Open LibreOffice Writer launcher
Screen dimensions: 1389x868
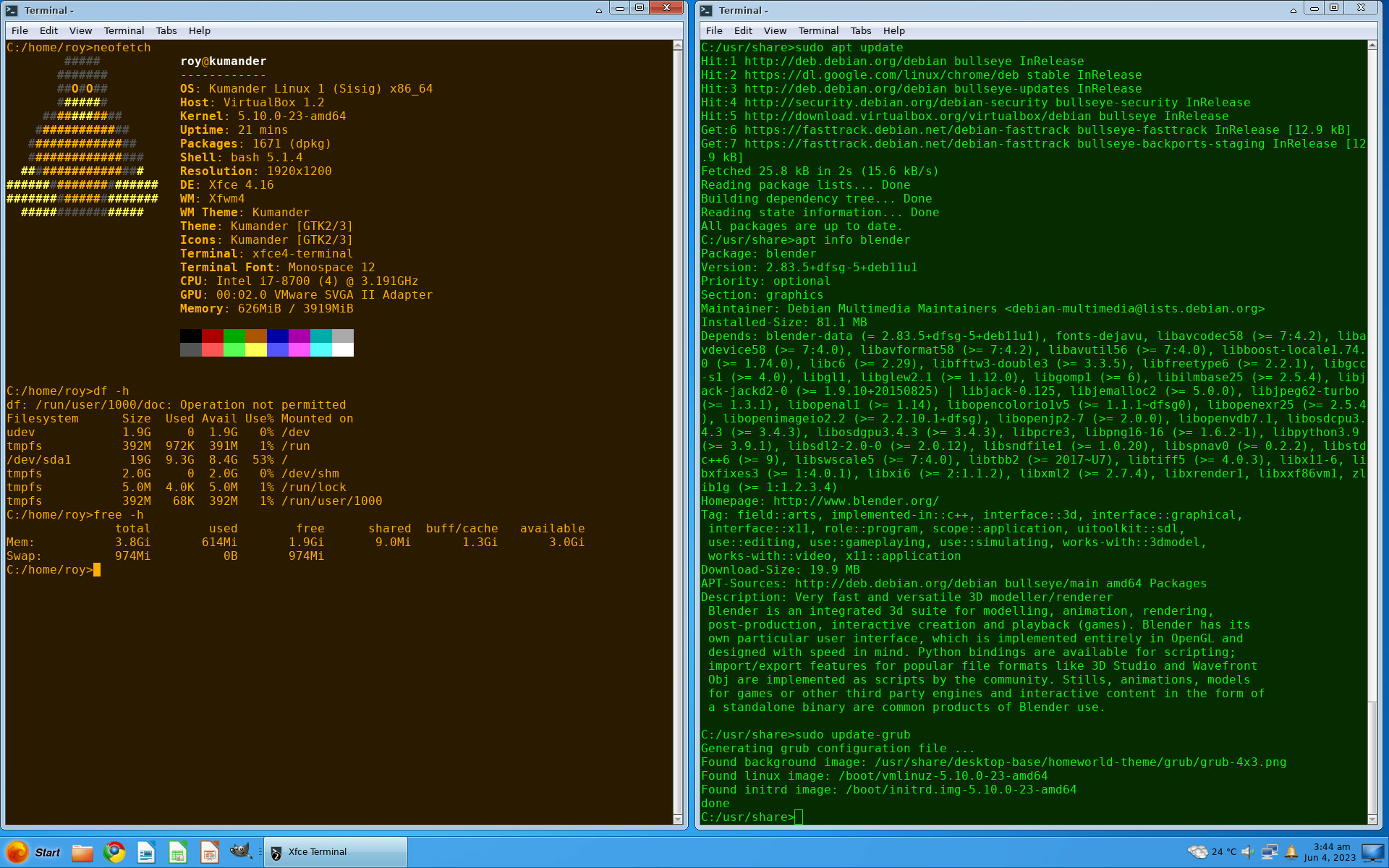point(146,852)
